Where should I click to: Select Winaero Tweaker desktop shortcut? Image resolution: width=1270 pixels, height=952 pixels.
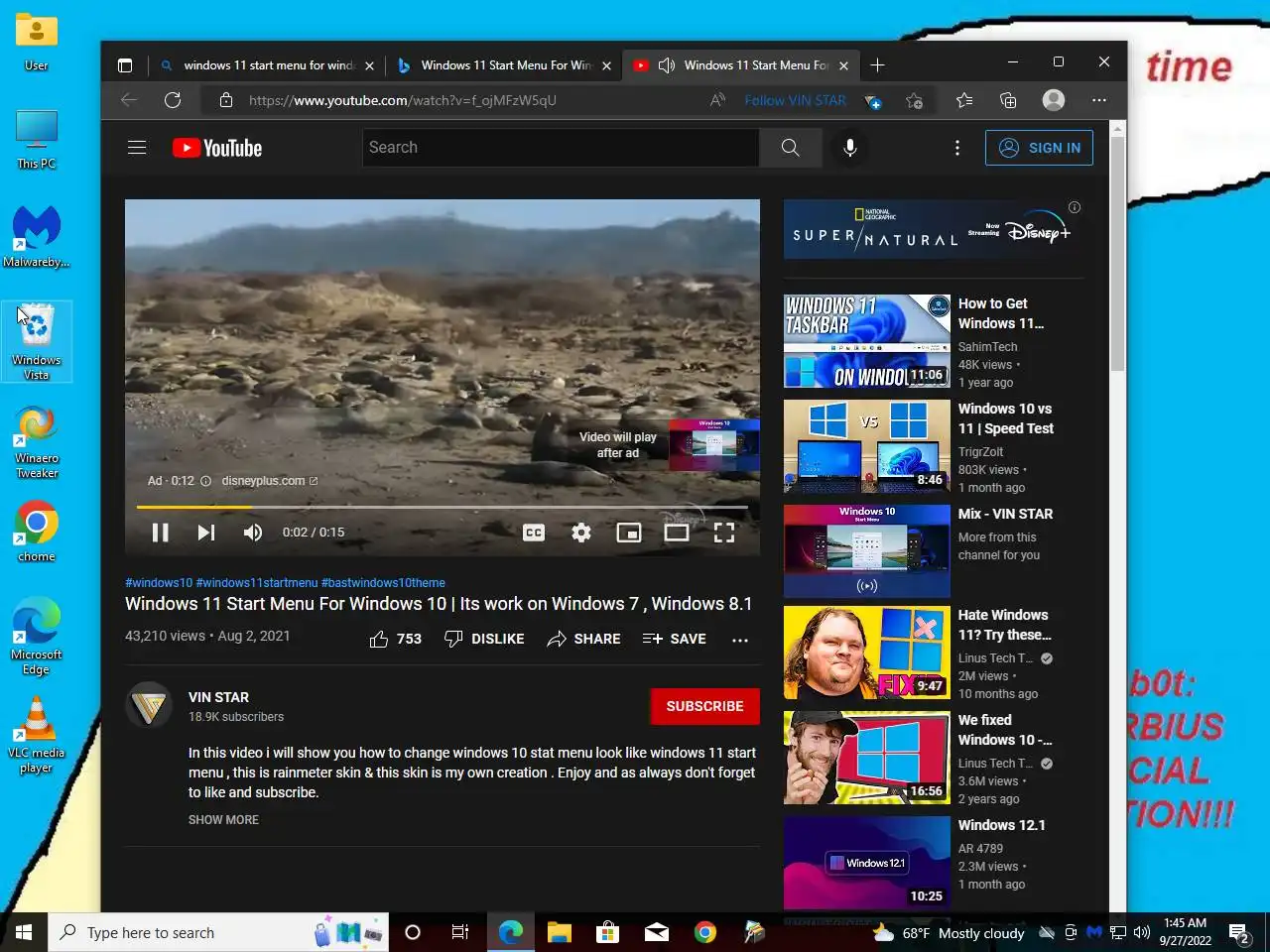coord(37,441)
